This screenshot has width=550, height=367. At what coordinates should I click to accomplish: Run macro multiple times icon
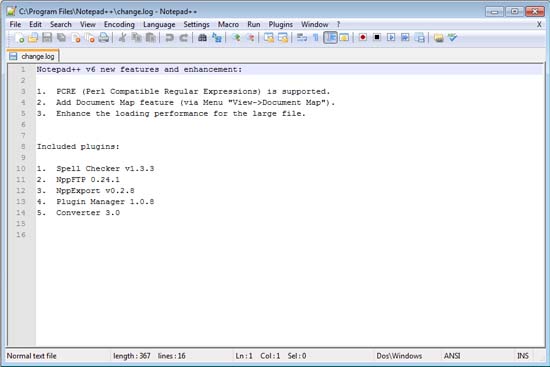tap(405, 37)
